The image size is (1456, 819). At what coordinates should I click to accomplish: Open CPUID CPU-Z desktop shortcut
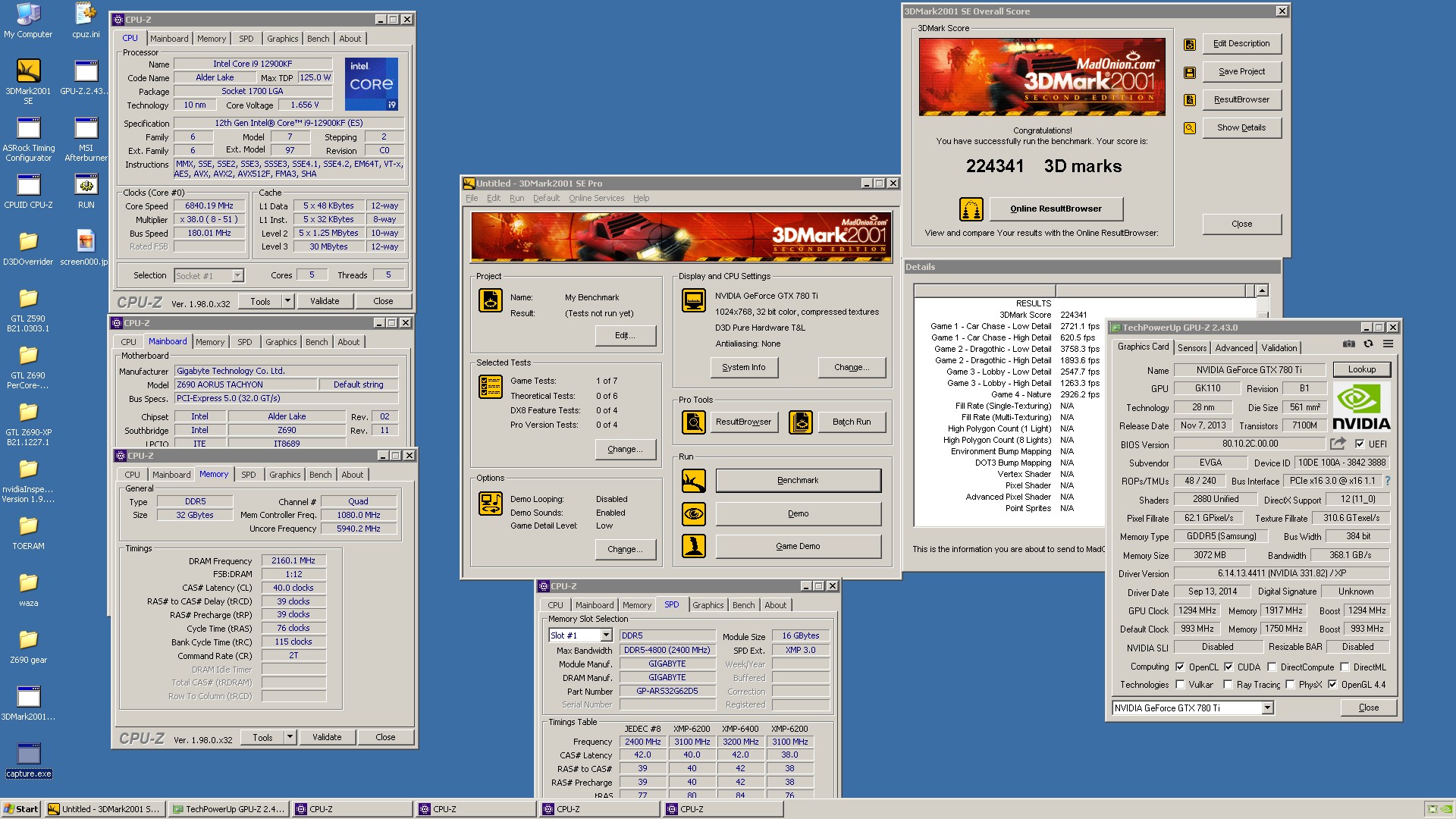28,191
